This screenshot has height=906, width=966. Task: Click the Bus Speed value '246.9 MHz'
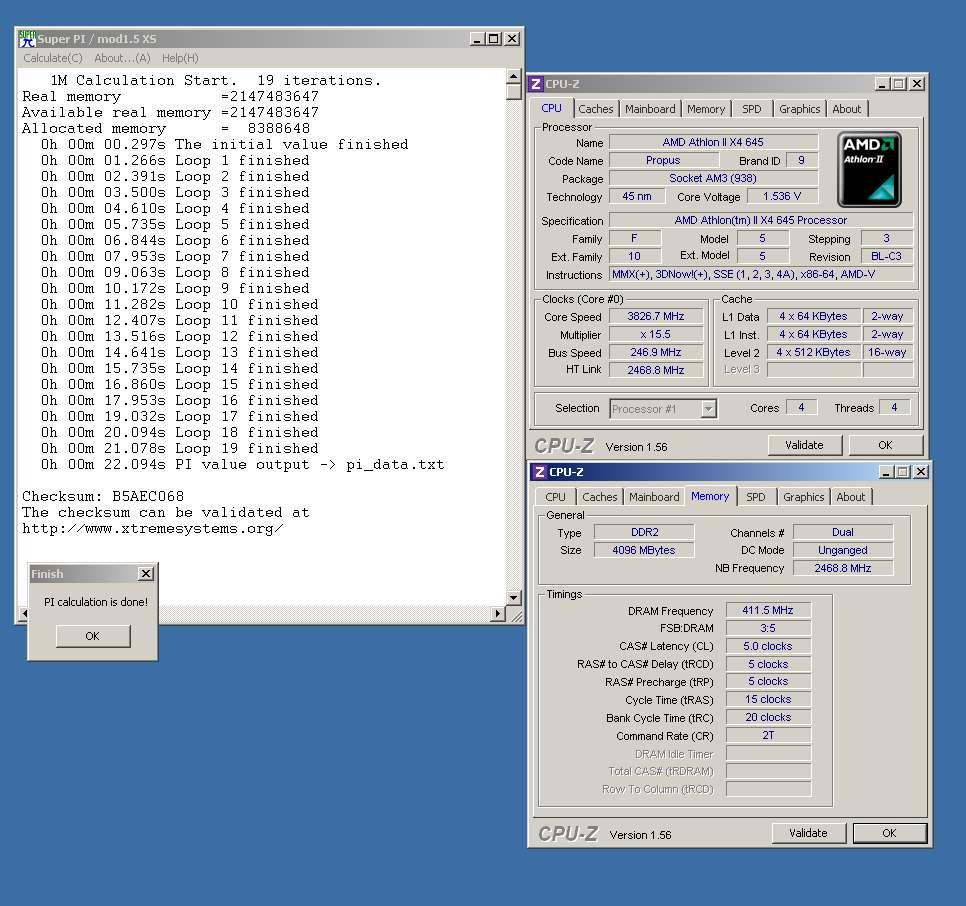656,352
